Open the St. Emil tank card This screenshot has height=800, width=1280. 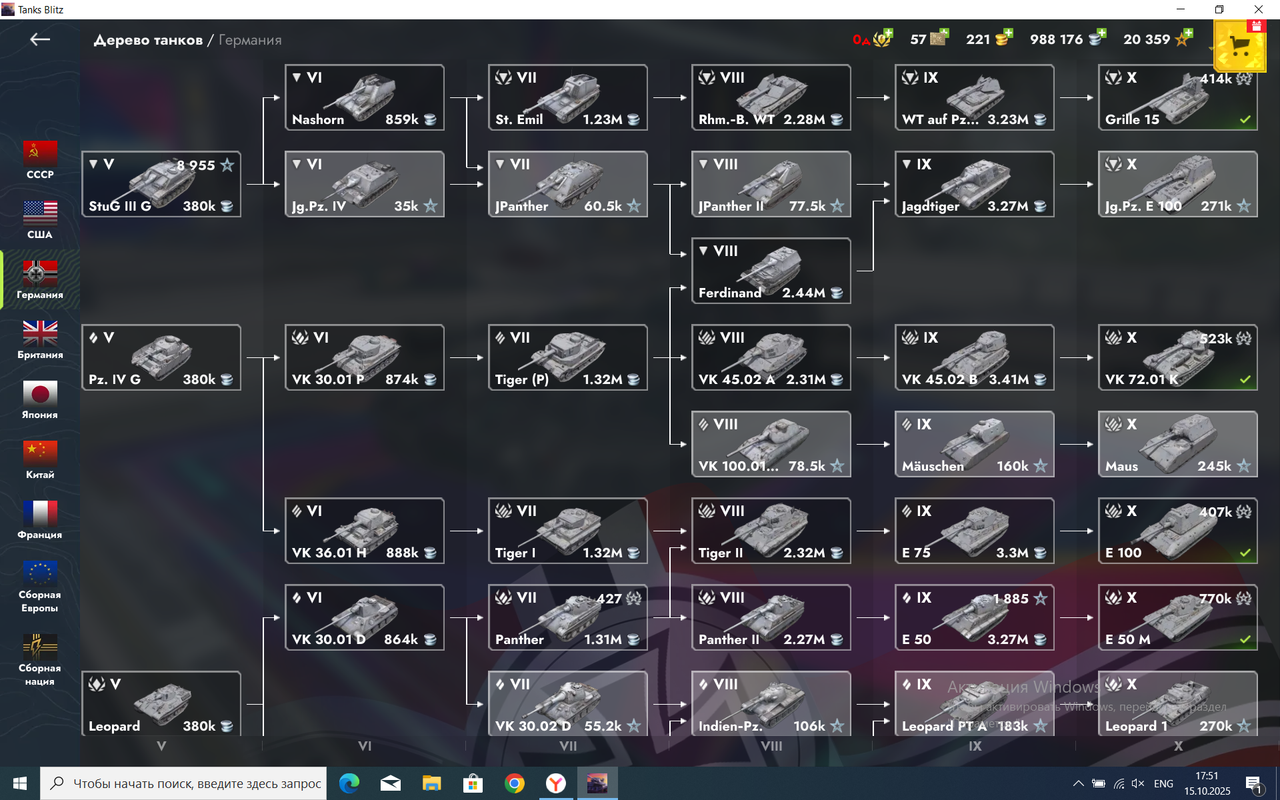(x=568, y=98)
